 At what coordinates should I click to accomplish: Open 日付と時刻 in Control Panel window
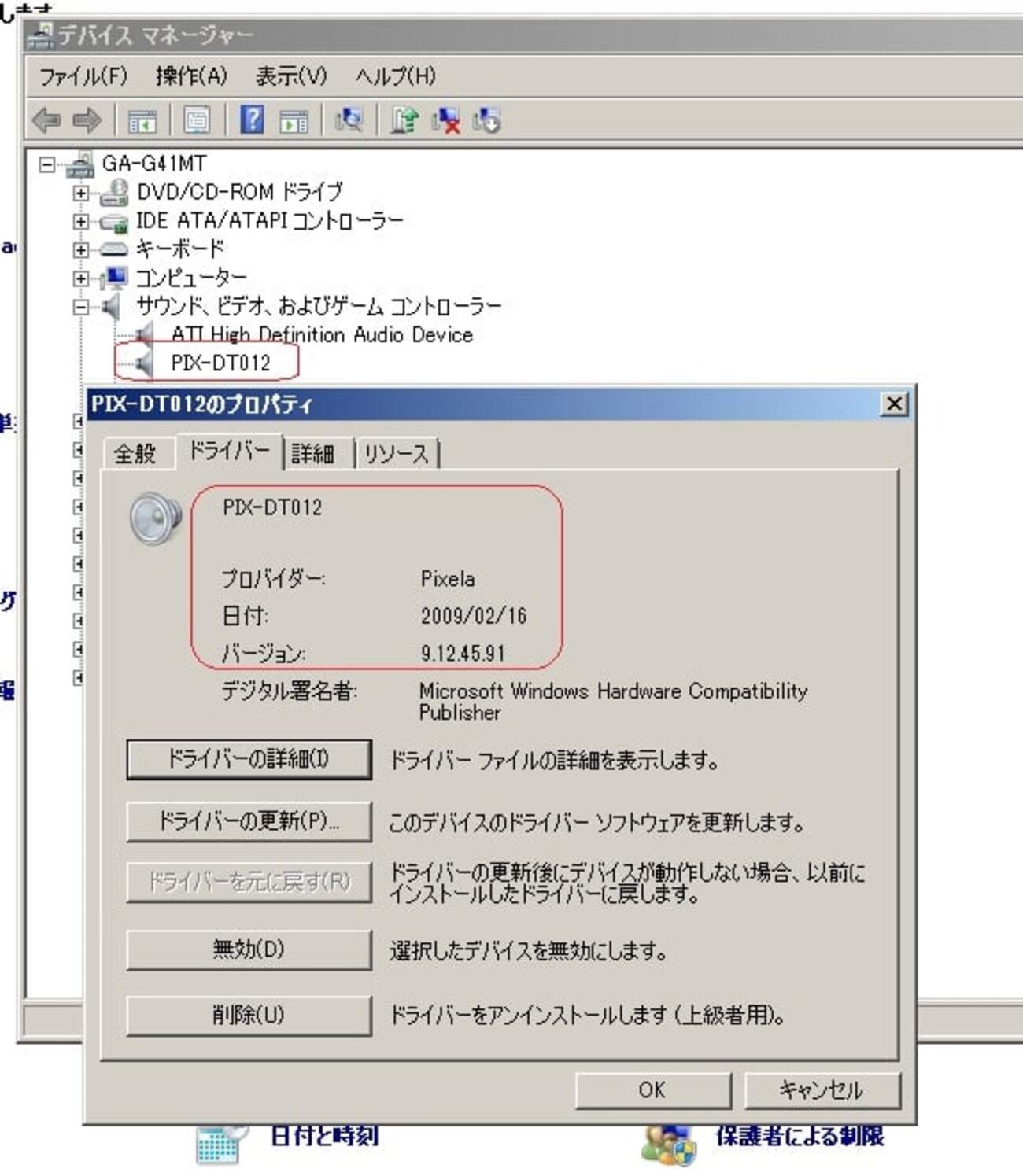324,1135
